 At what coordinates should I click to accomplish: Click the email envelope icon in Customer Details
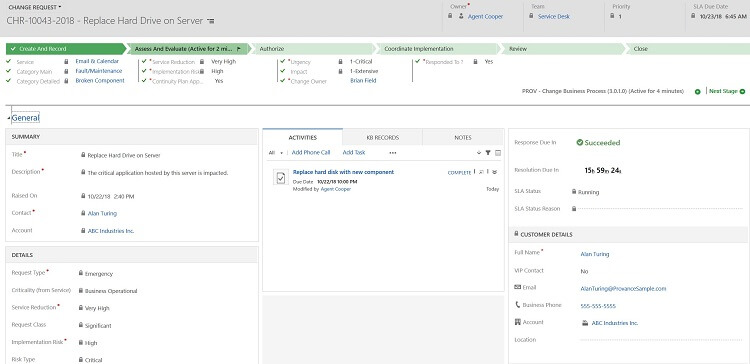517,287
